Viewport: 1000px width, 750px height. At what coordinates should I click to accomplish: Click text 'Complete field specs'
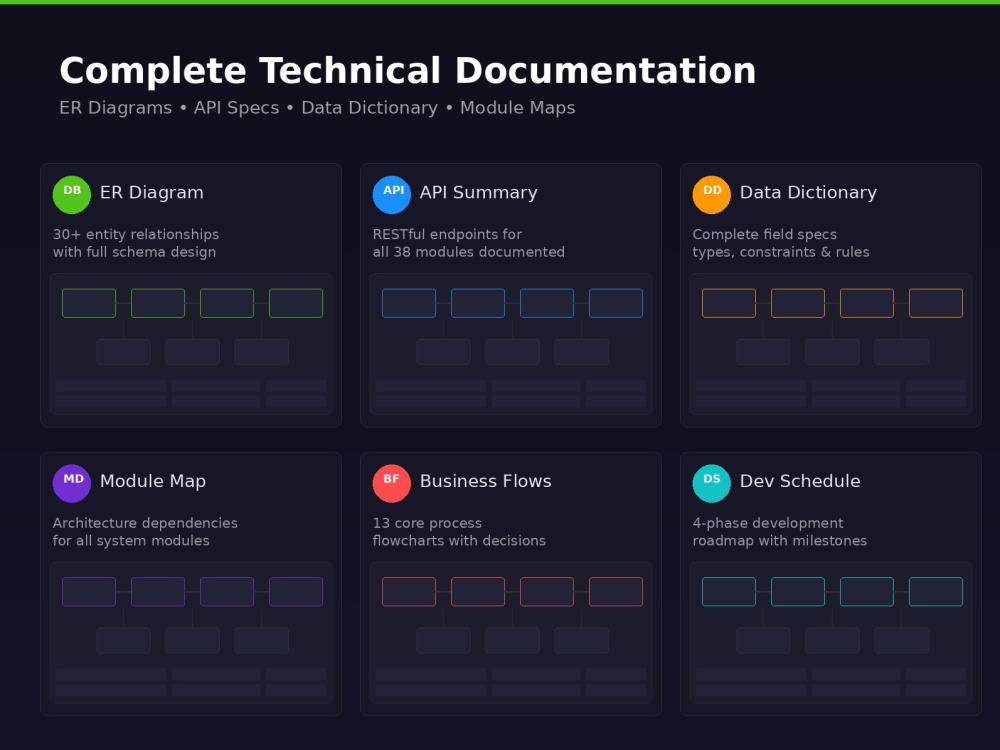[x=765, y=235]
